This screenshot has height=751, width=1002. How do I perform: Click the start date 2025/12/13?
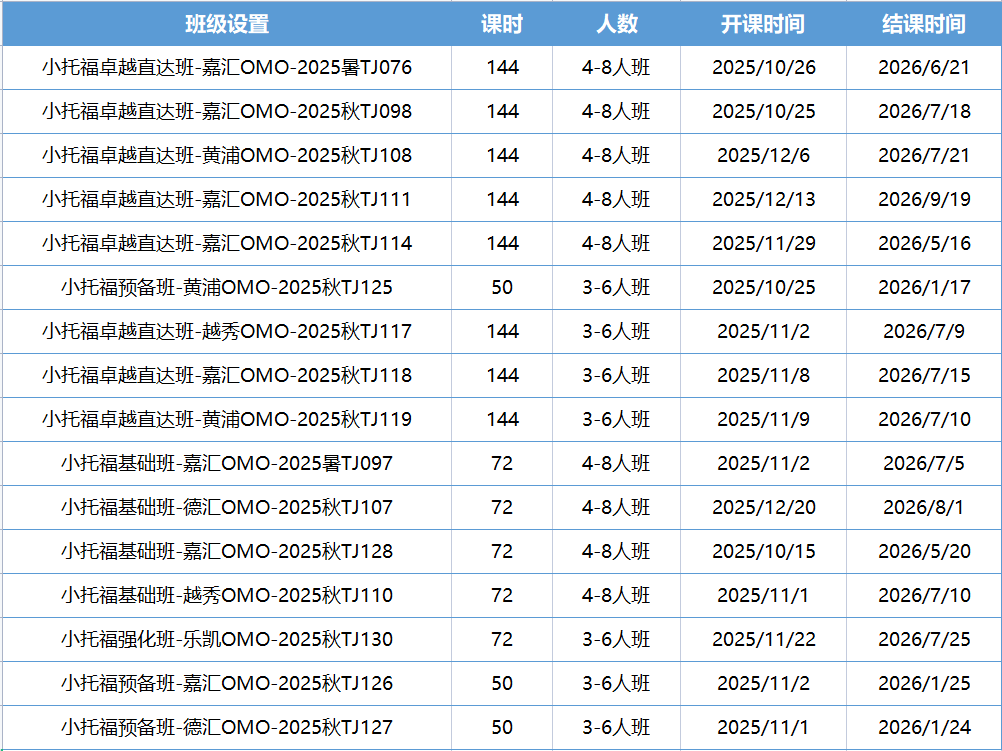point(763,200)
